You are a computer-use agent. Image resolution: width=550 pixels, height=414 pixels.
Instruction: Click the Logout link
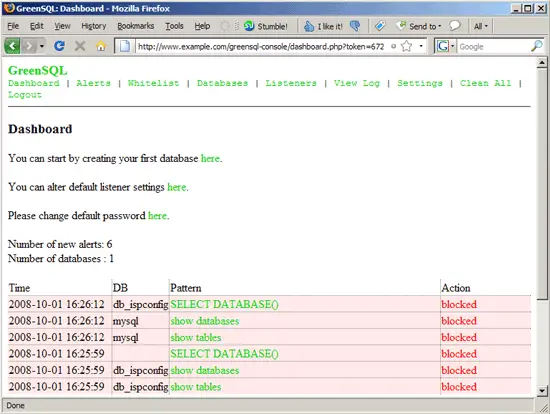[x=25, y=95]
